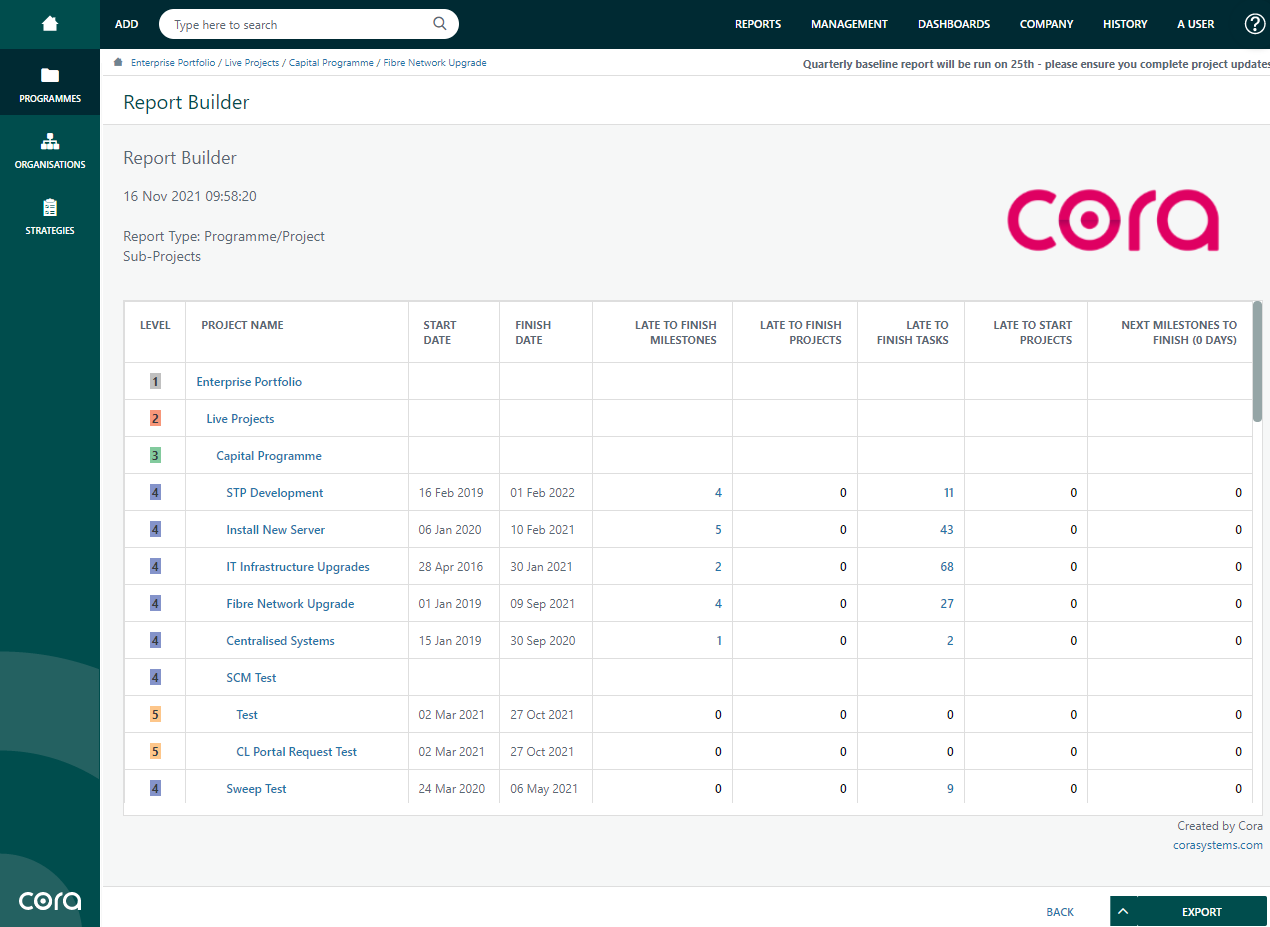Open Live Projects row link in table
This screenshot has width=1270, height=927.
click(240, 419)
